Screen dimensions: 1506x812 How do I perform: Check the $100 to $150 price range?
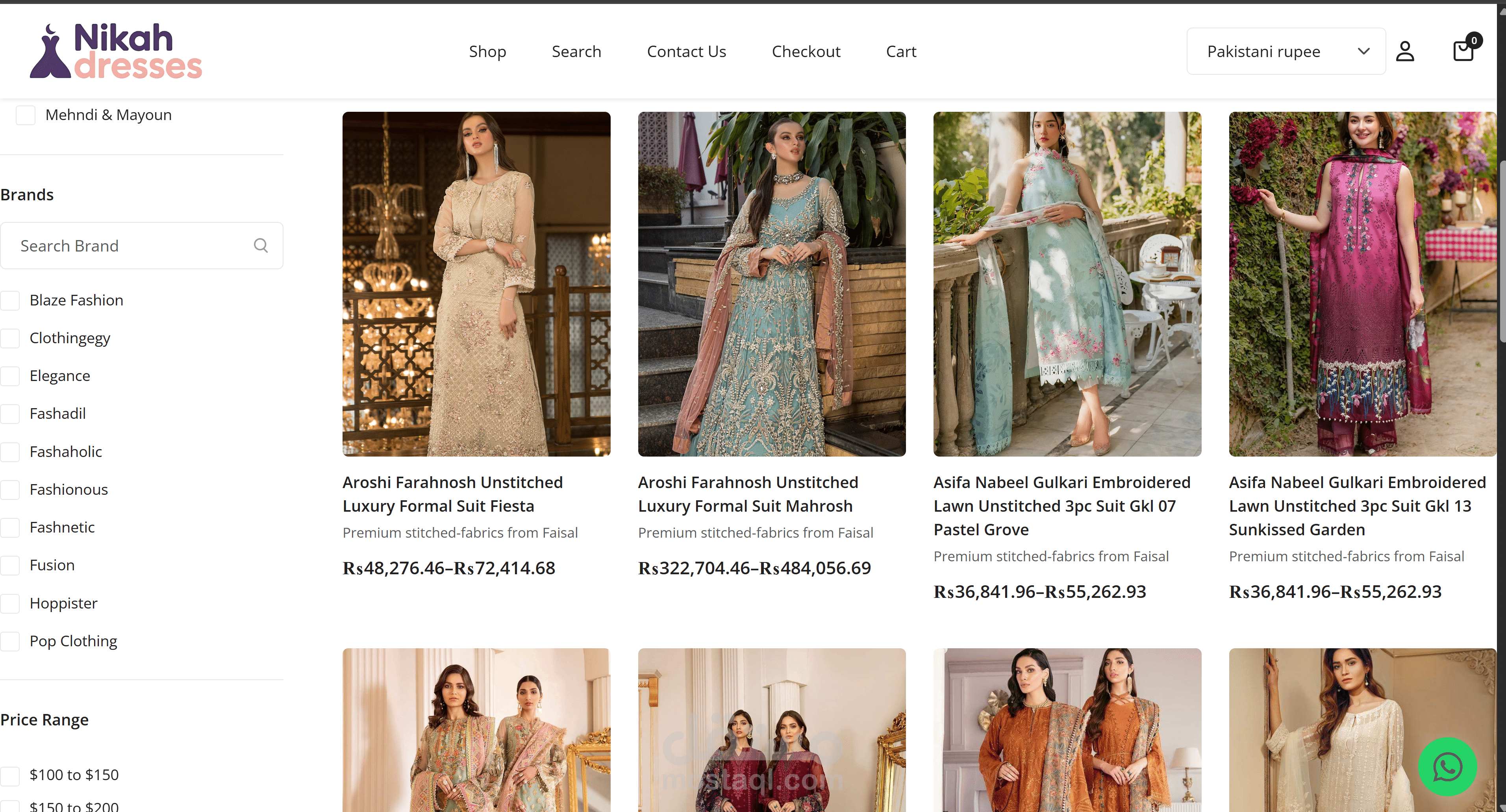[10, 776]
